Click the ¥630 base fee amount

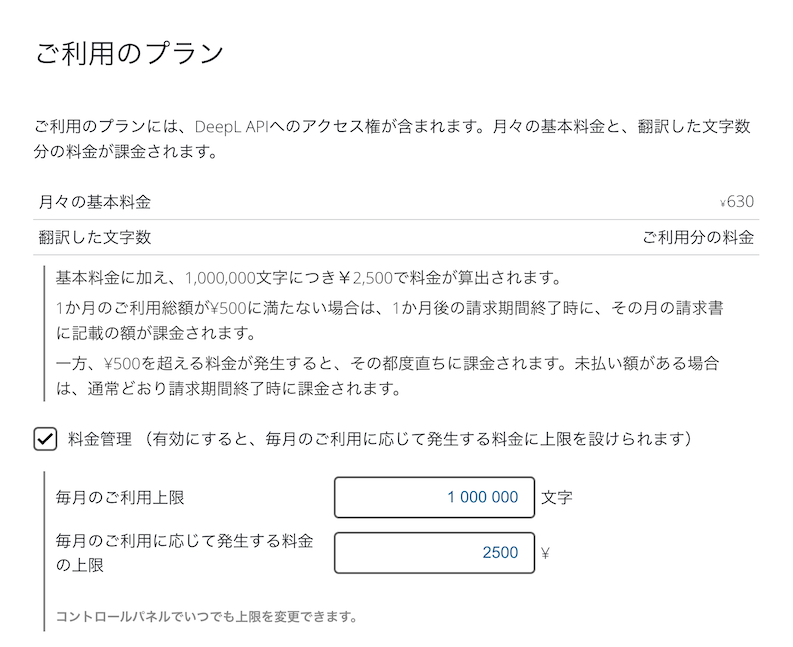click(737, 202)
